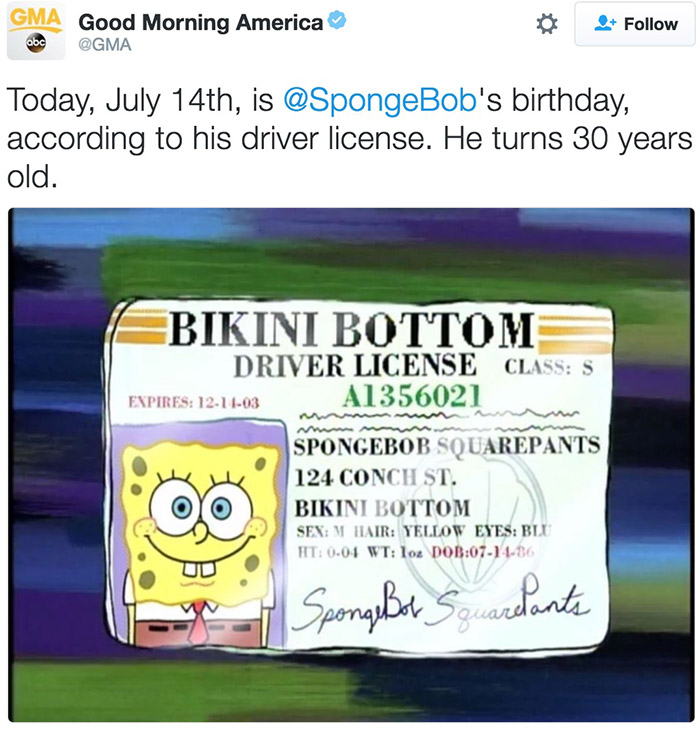Click the printed SPONGEBOB SQUAREPANTS name

[x=447, y=443]
